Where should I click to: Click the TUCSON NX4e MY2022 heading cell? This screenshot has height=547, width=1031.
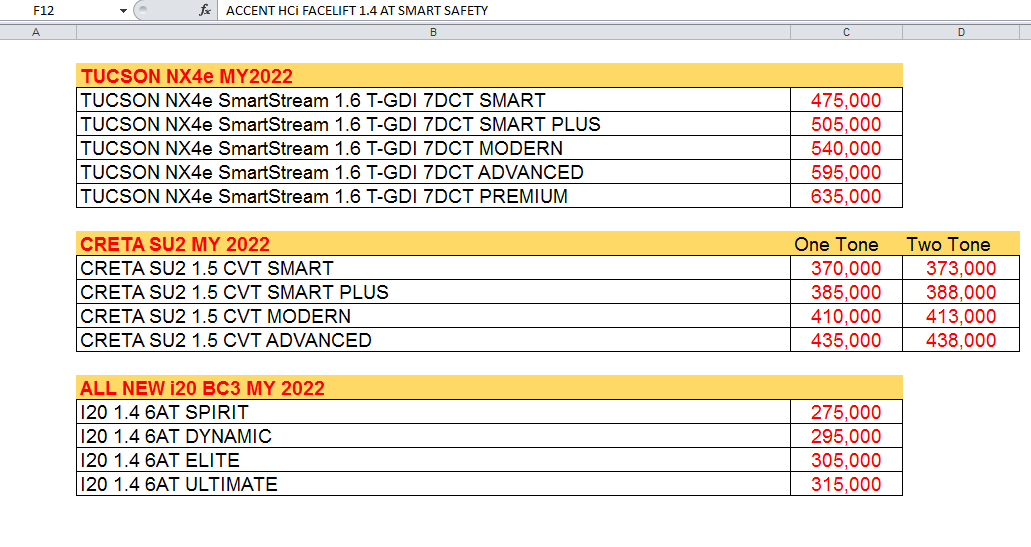point(433,76)
